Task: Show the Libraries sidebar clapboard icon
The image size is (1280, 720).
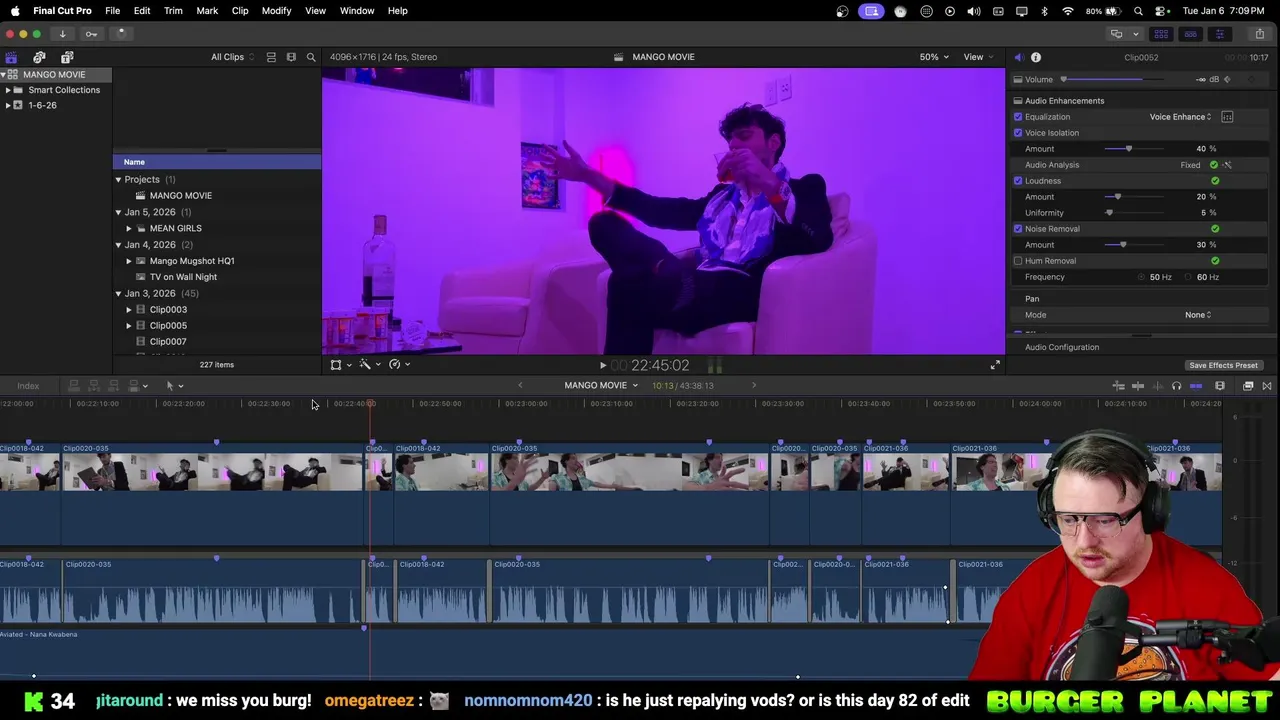Action: (11, 58)
